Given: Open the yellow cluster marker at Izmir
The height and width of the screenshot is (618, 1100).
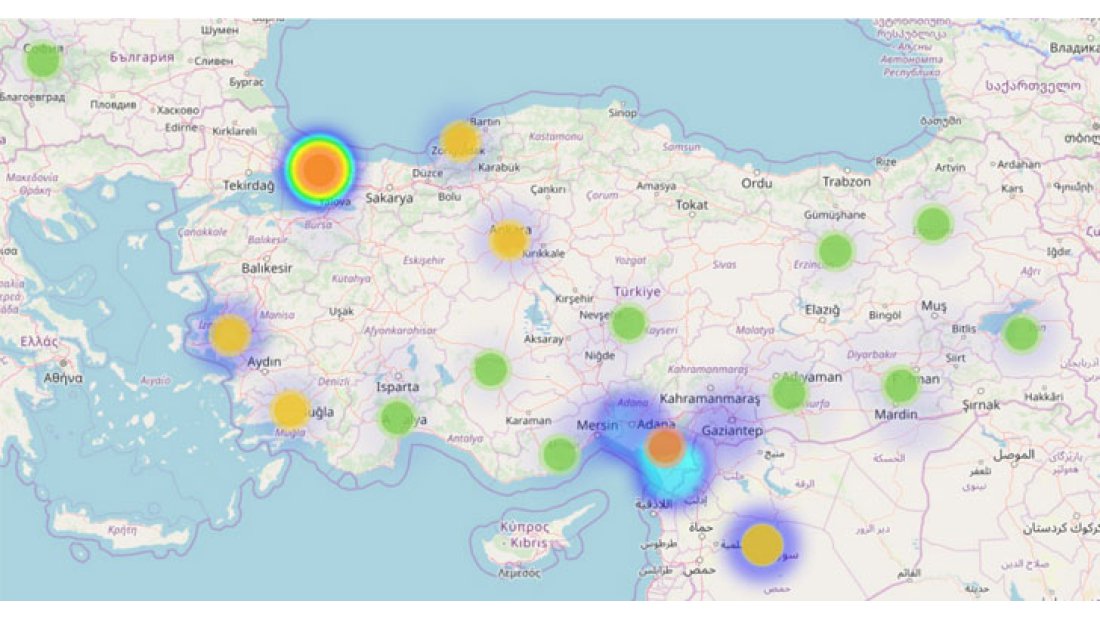Looking at the screenshot, I should tap(230, 335).
